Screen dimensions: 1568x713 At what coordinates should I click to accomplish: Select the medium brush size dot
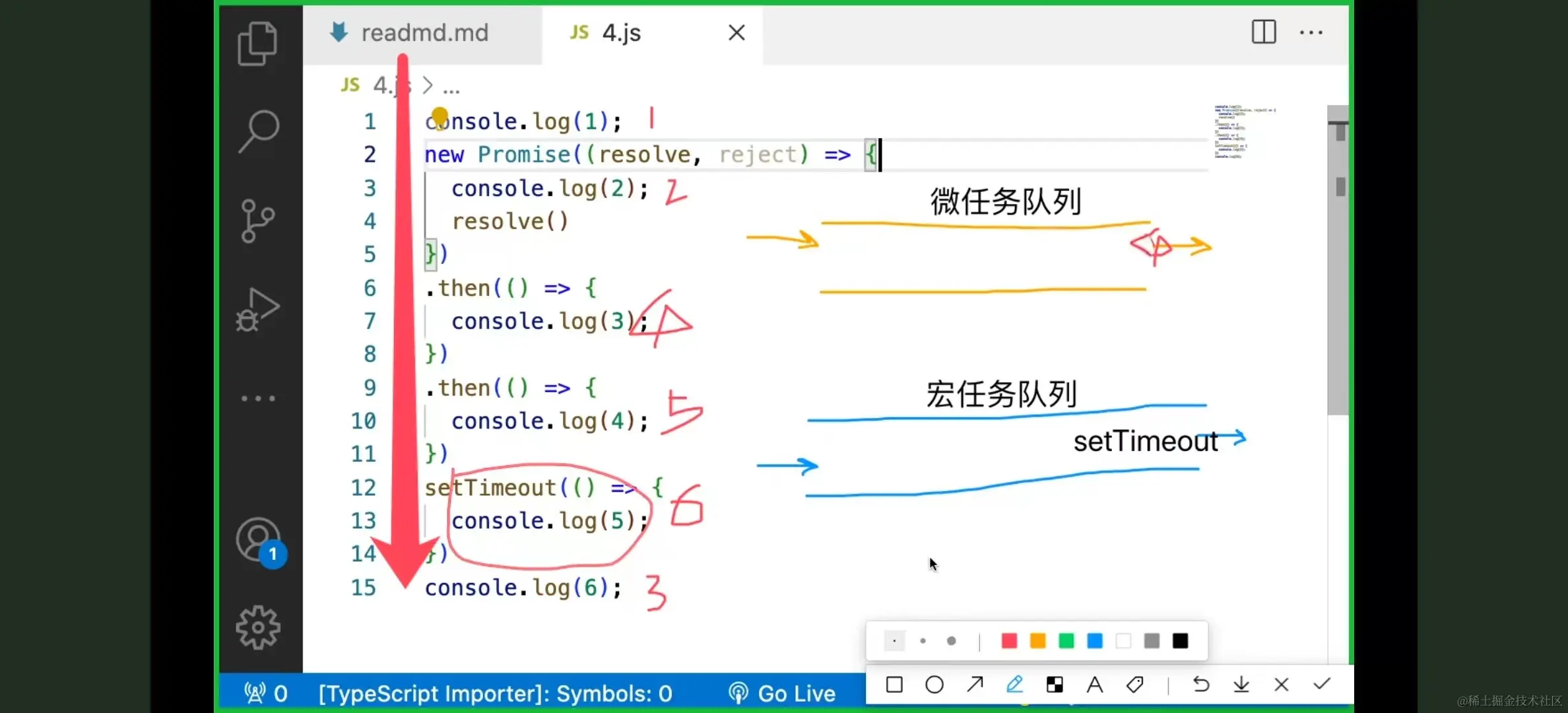click(923, 641)
